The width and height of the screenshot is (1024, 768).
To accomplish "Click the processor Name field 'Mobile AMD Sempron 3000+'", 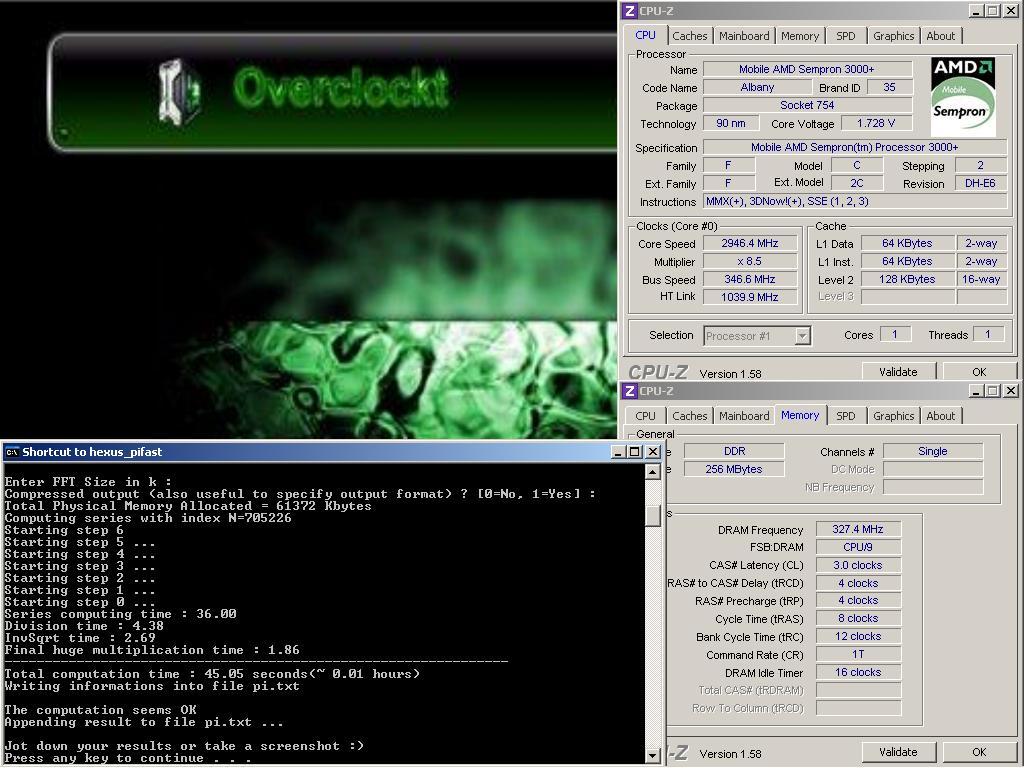I will coord(807,69).
